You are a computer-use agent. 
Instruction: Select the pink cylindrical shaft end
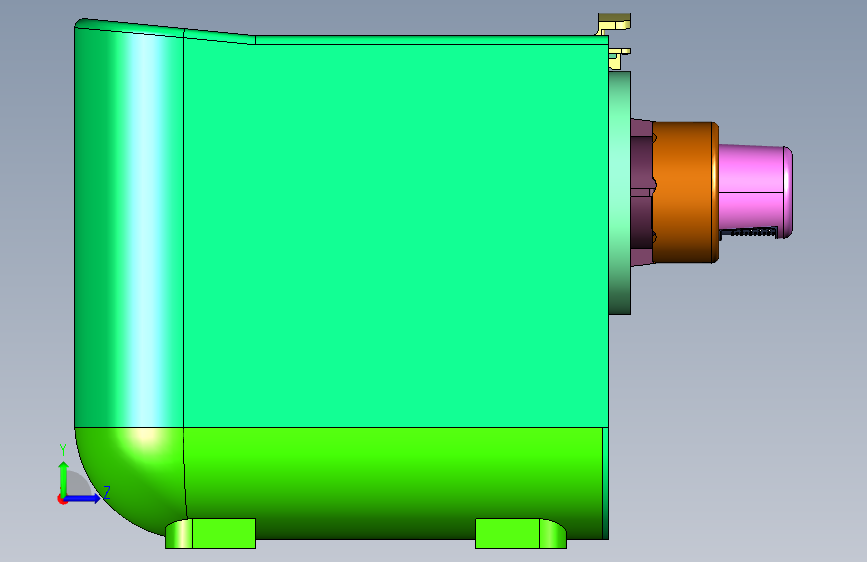click(x=755, y=191)
